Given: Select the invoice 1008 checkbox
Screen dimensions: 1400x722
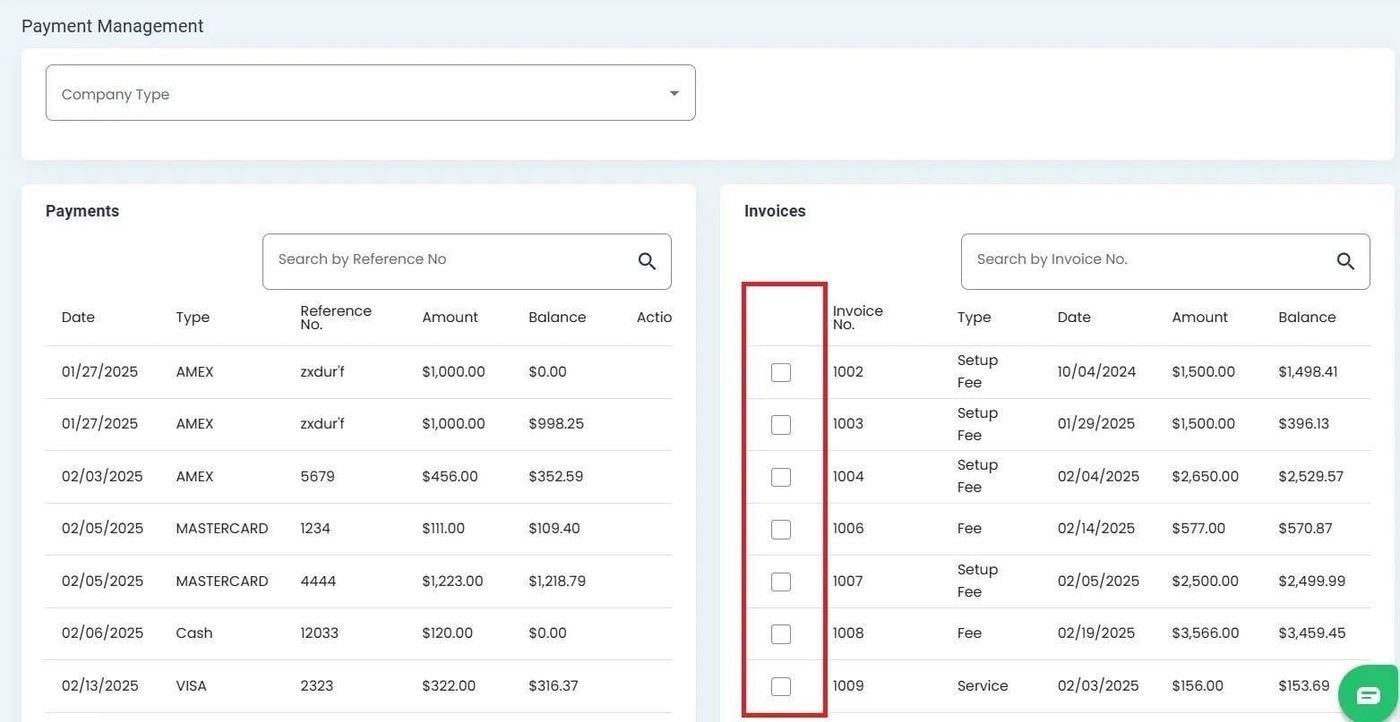Looking at the screenshot, I should pos(781,634).
